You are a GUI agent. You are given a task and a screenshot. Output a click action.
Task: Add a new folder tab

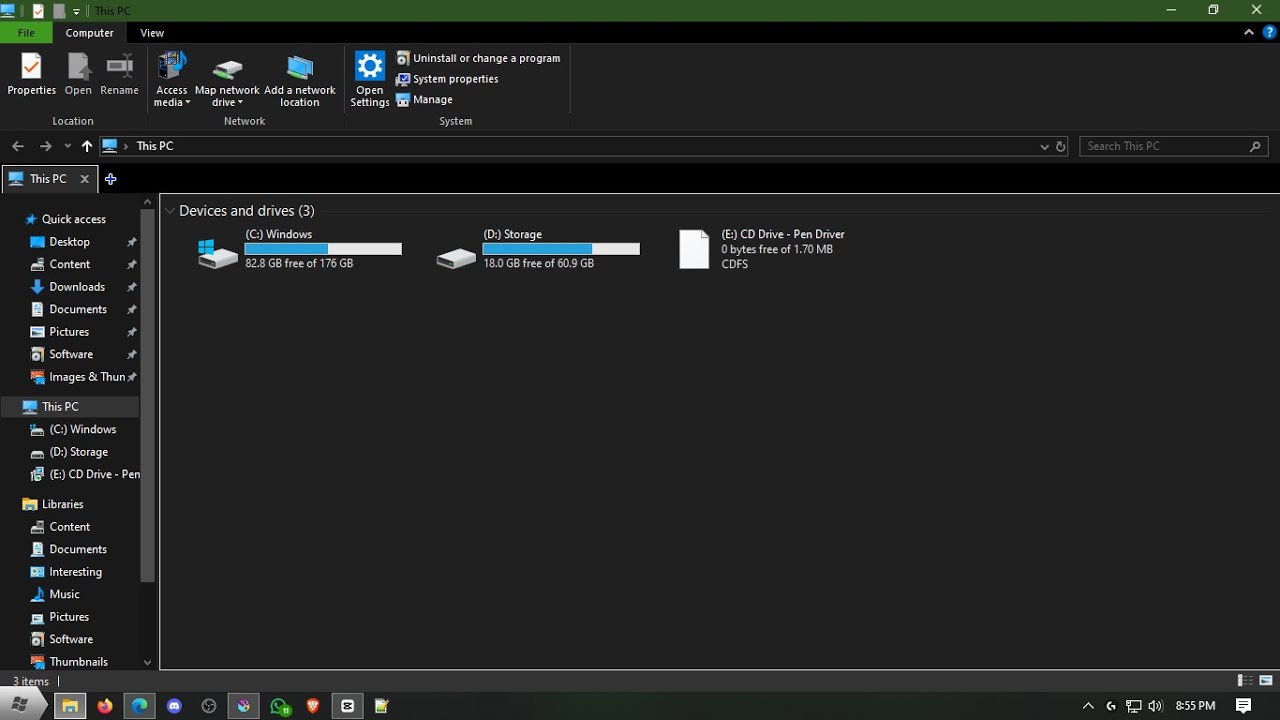110,179
